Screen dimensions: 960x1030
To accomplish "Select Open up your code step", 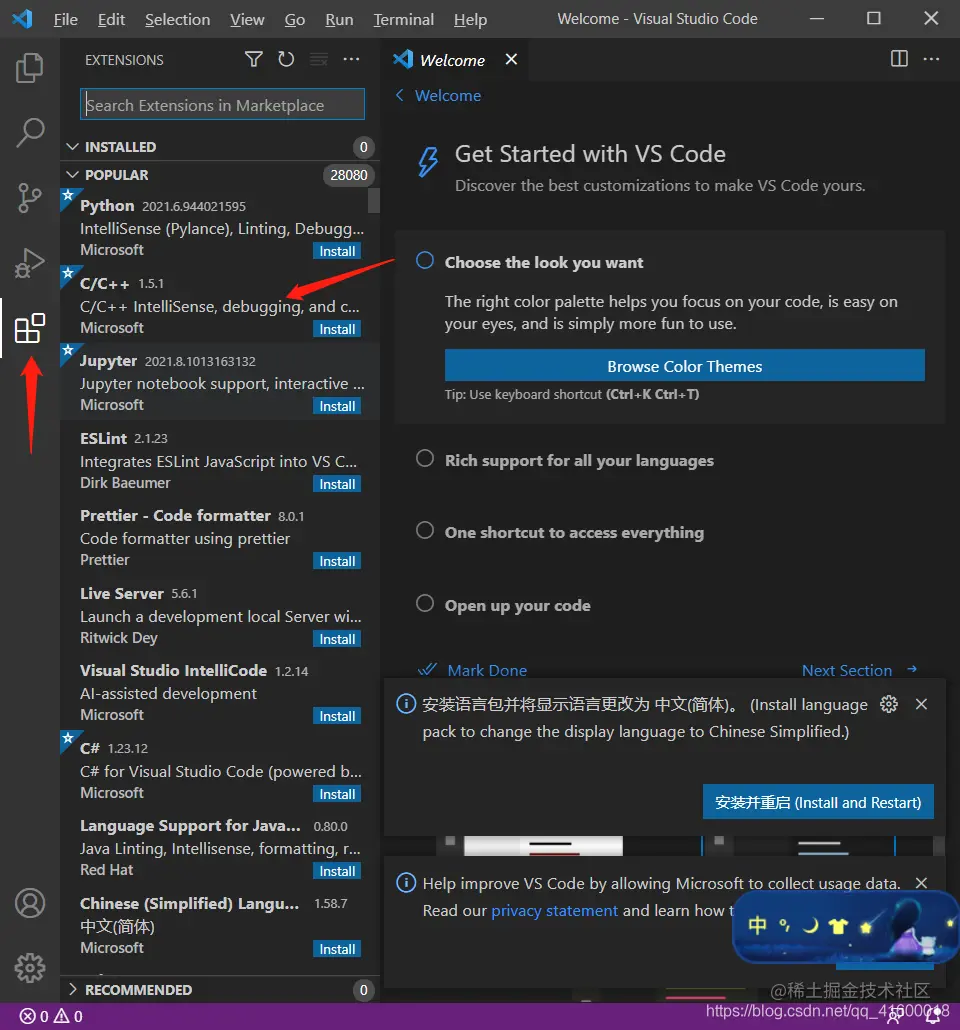I will 517,605.
